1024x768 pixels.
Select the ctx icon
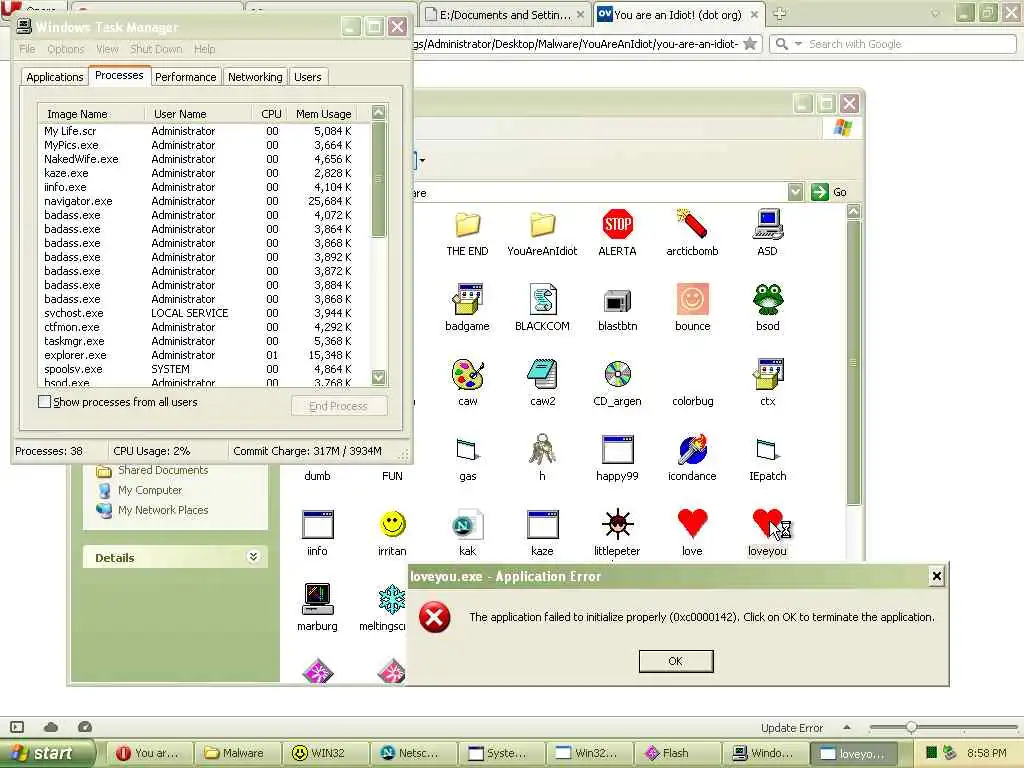pos(767,375)
